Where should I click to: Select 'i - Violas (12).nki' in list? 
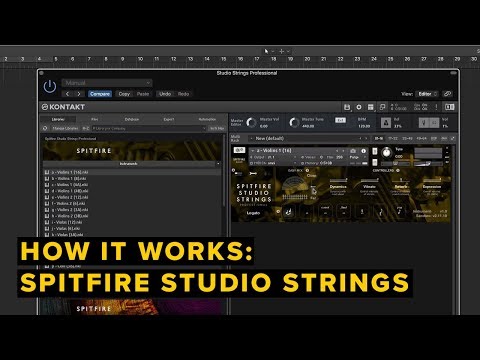click(132, 222)
